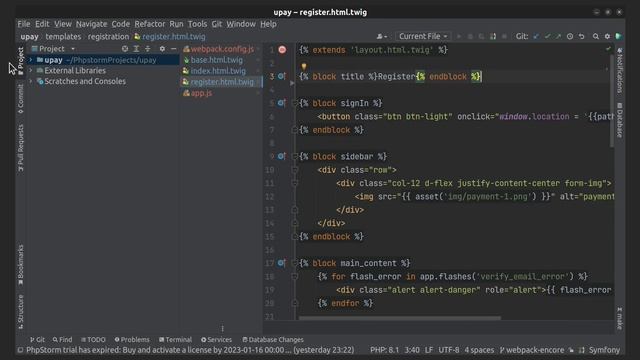
Task: Open the Services tool window button
Action: [216, 340]
